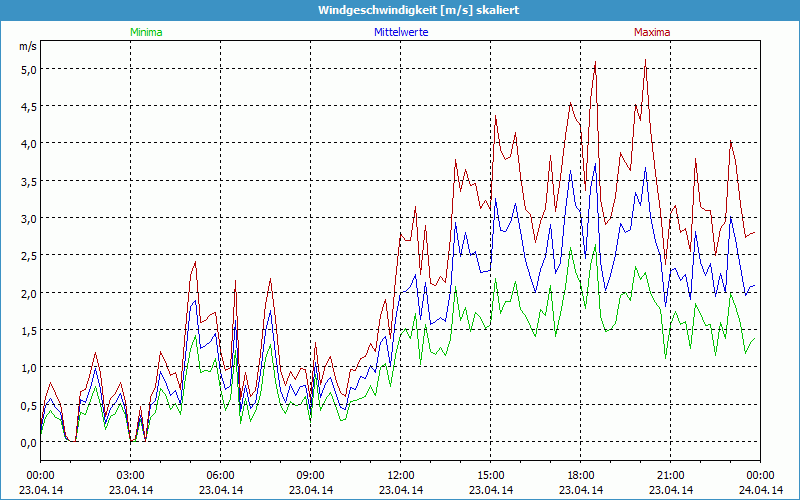Select the 0,0 y-axis baseline label
This screenshot has width=800, height=500.
[x=27, y=442]
